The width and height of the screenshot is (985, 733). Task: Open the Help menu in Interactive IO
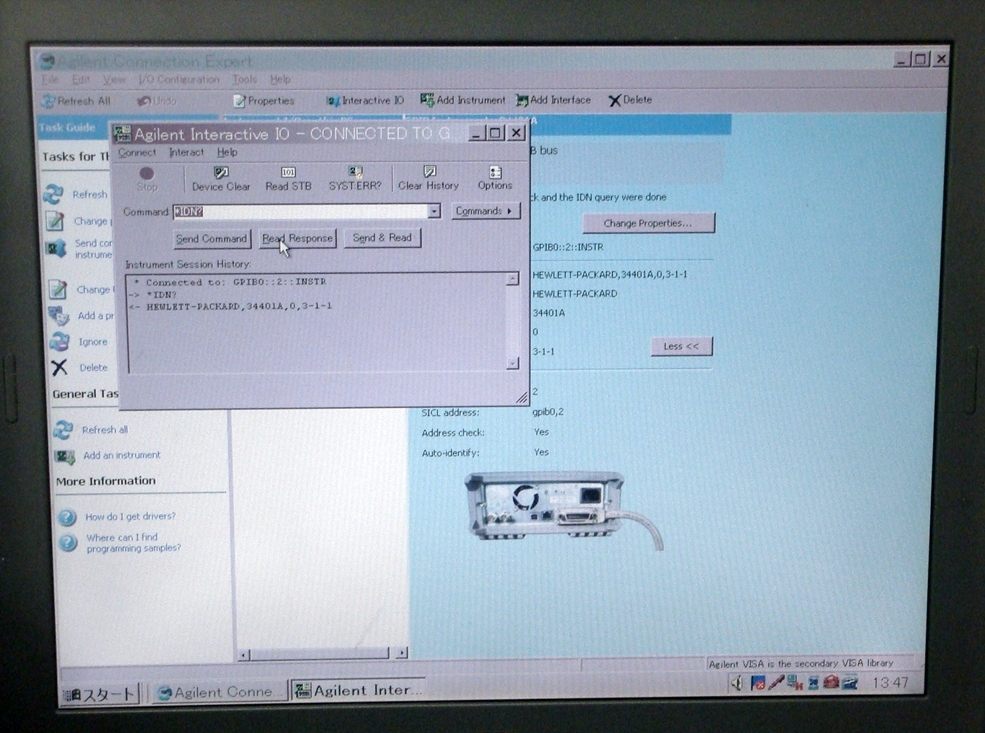point(227,152)
